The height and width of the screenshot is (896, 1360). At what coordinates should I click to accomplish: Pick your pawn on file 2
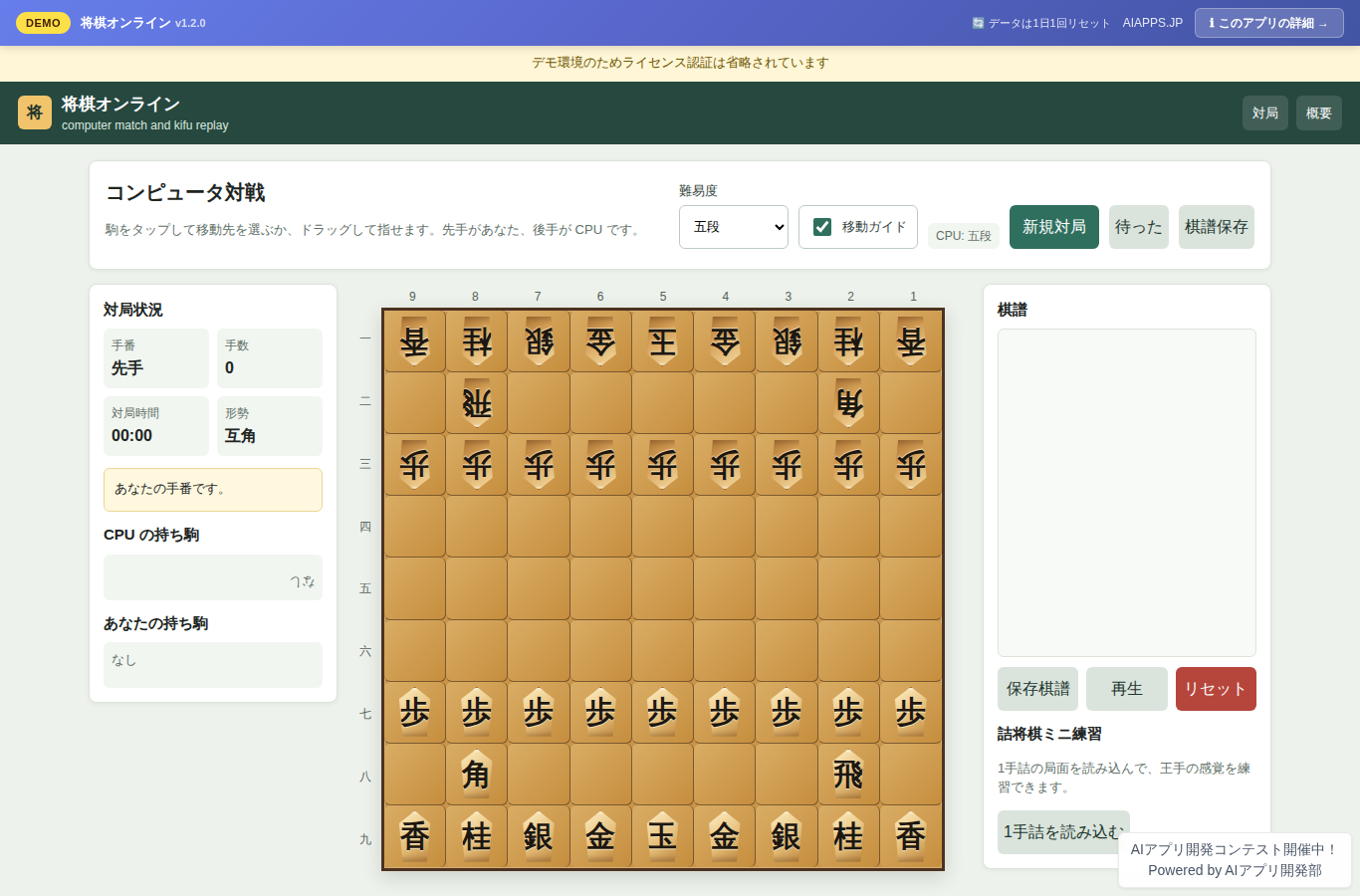tap(849, 713)
